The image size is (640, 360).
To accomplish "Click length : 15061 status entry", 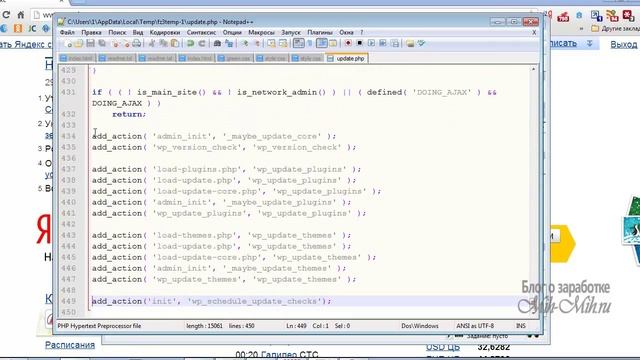I will [x=204, y=326].
